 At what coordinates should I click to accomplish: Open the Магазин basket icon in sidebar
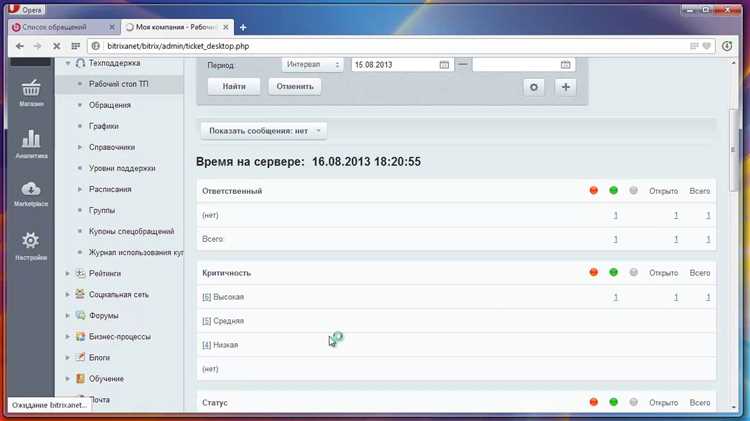[31, 88]
